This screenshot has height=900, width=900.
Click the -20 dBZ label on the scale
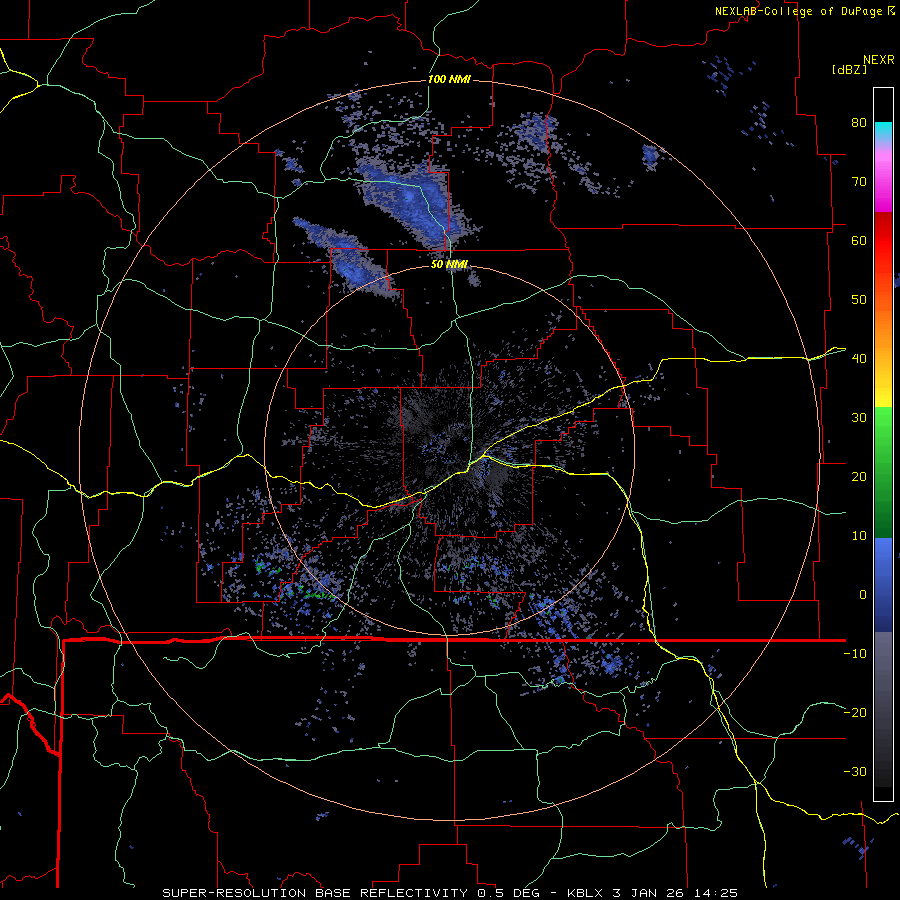point(855,713)
